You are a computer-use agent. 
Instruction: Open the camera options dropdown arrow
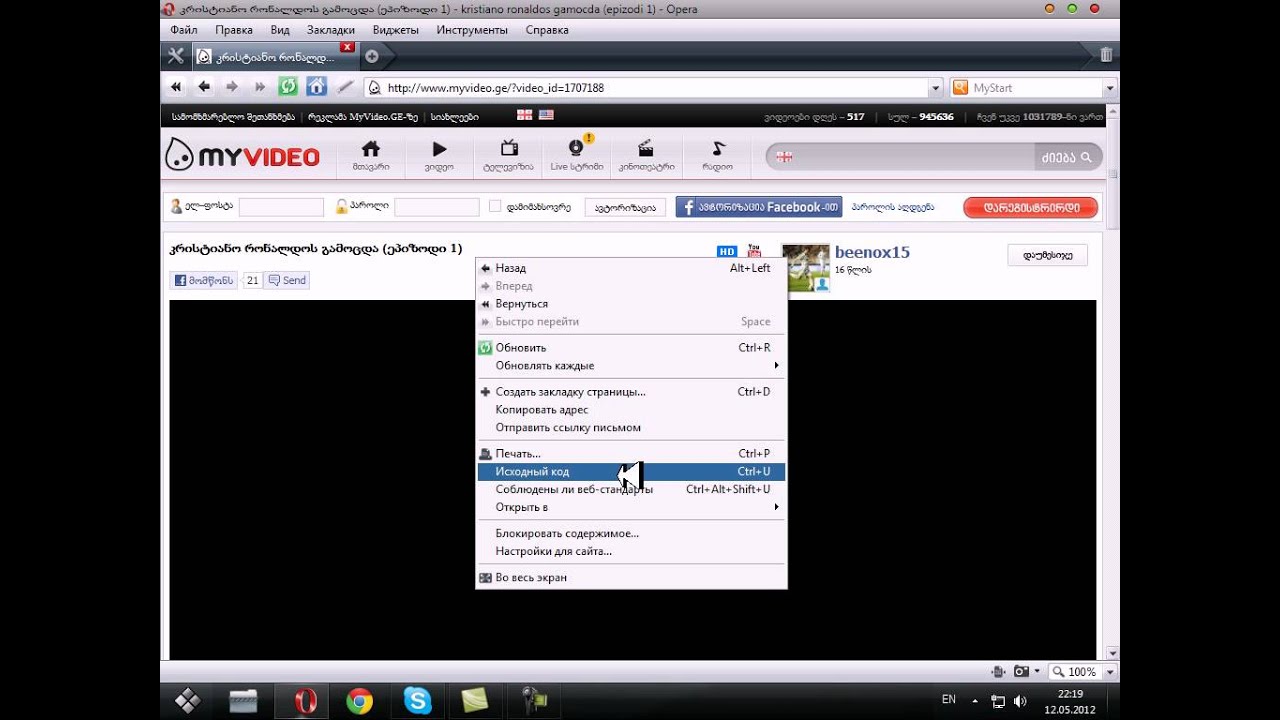tap(1037, 672)
